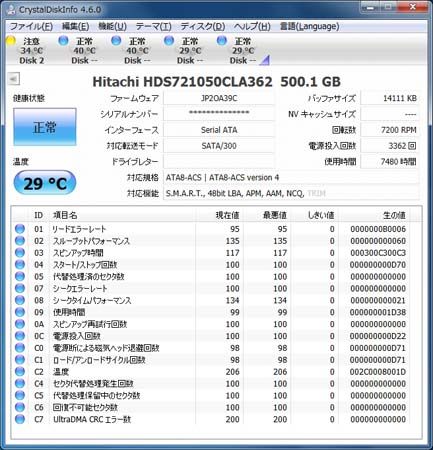Click the status orb for ID 04
Viewport: 433px width, 450px height.
(x=20, y=264)
